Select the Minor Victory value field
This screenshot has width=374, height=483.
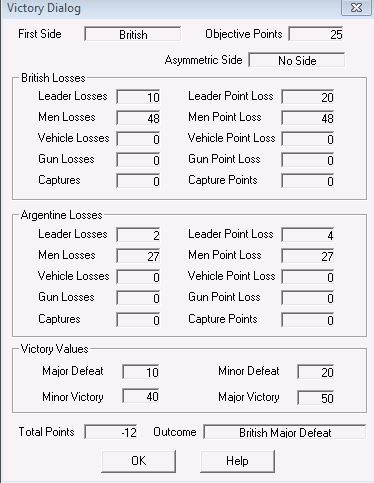coord(141,396)
